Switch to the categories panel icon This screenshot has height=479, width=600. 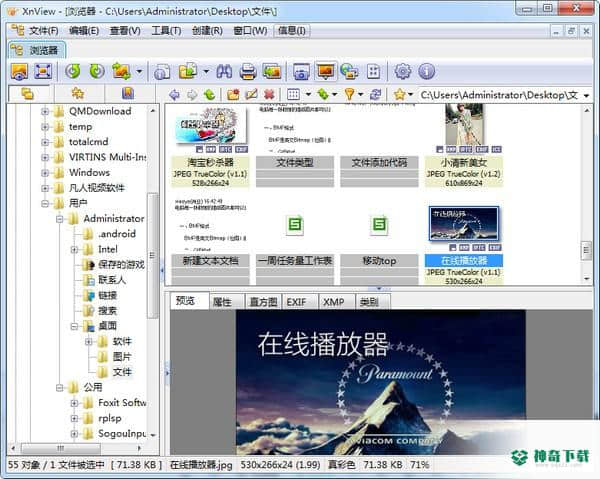pyautogui.click(x=128, y=94)
